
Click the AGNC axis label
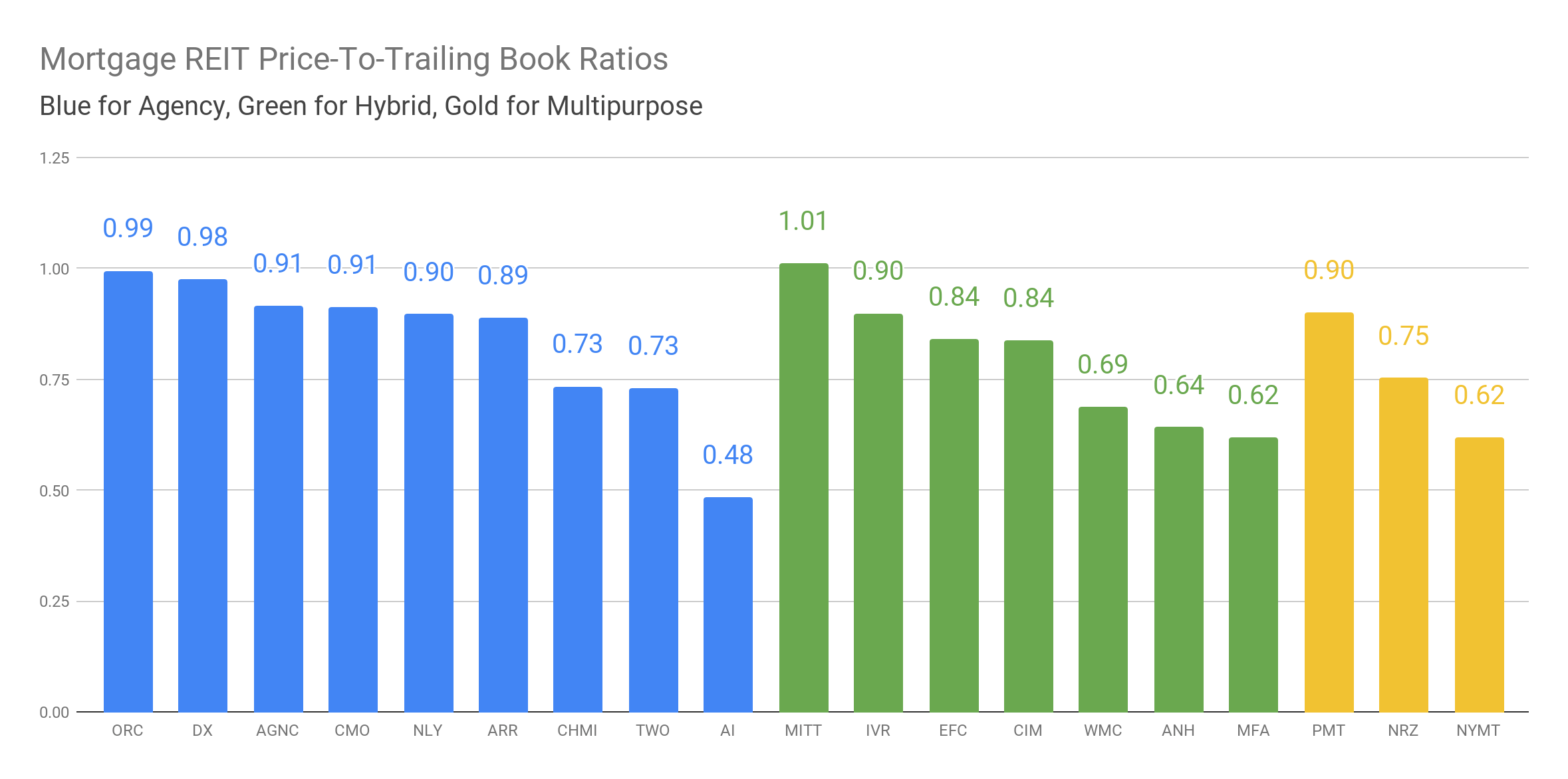[x=277, y=730]
